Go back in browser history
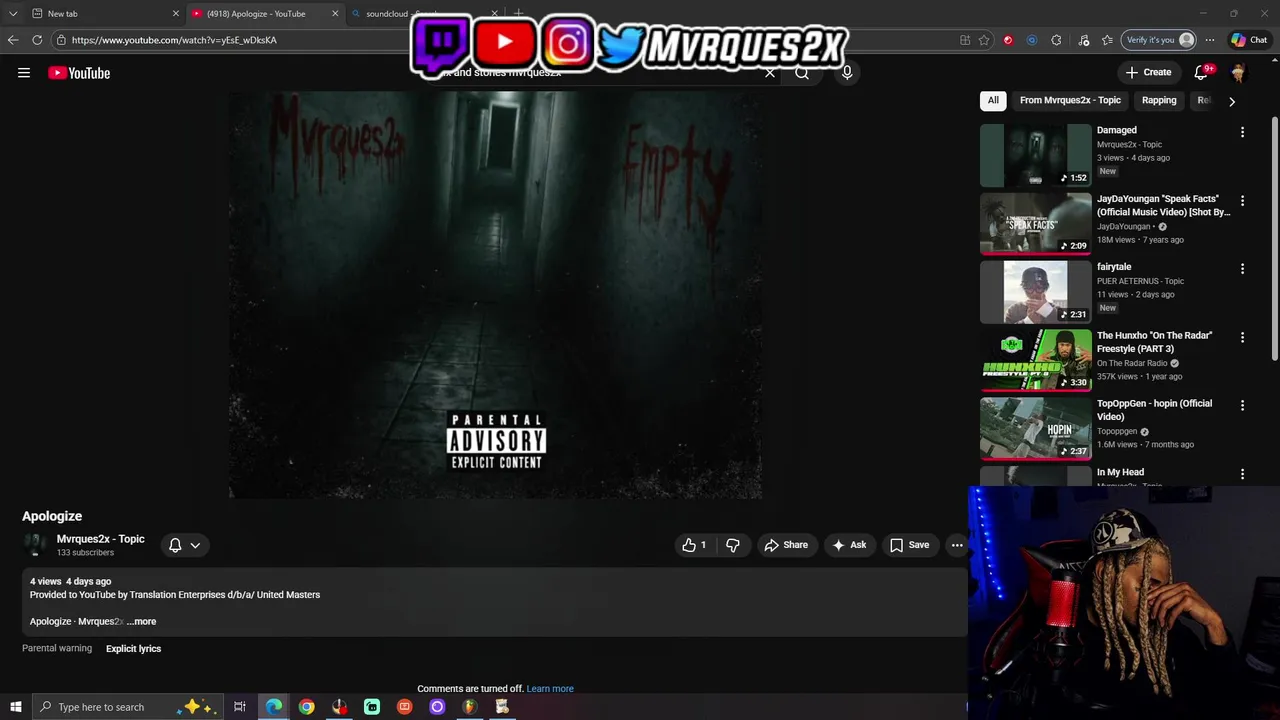 point(13,40)
